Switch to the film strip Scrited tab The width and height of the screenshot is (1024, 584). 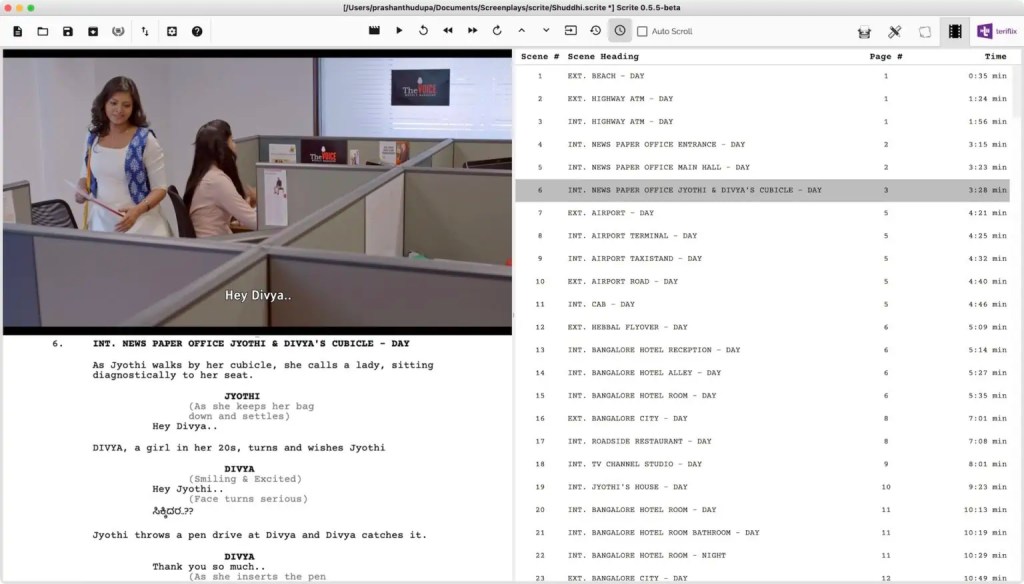point(955,31)
